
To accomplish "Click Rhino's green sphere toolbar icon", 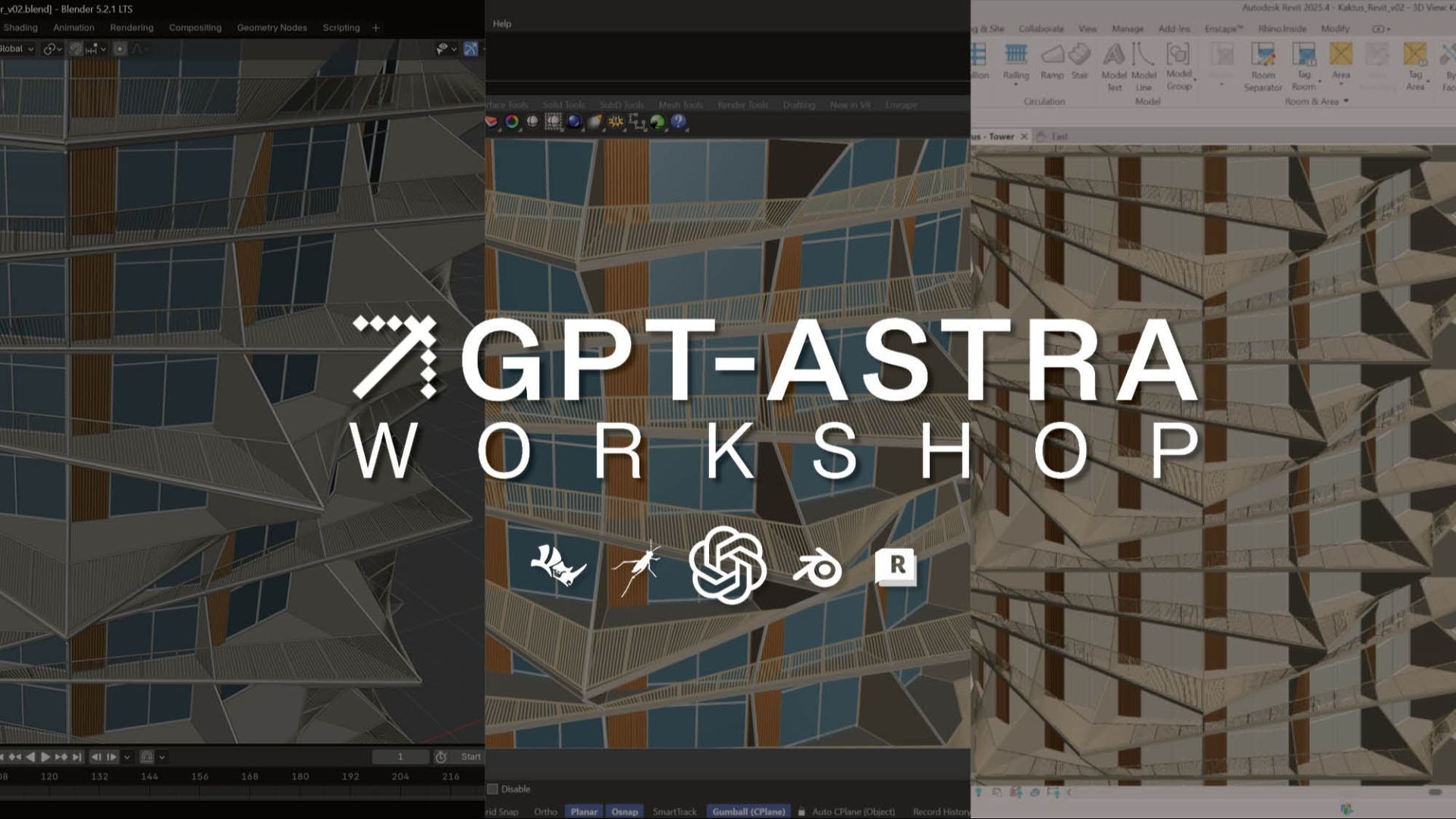I will click(x=657, y=121).
